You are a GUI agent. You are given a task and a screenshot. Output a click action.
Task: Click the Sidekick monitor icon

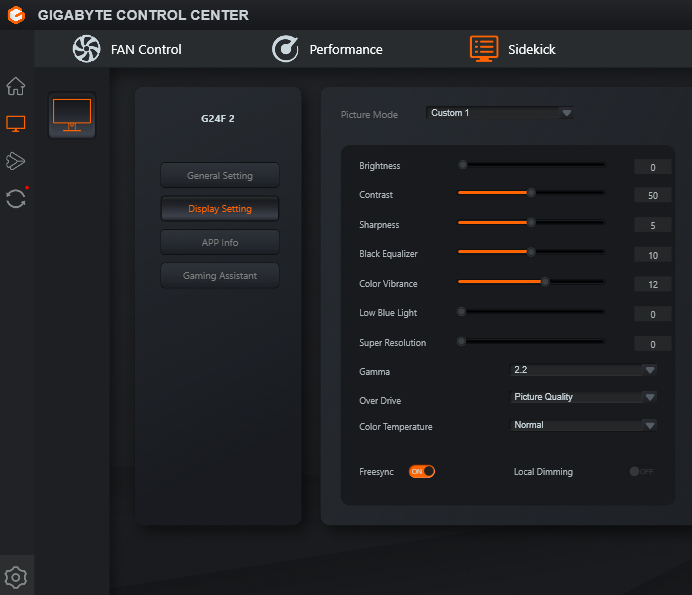(x=484, y=49)
